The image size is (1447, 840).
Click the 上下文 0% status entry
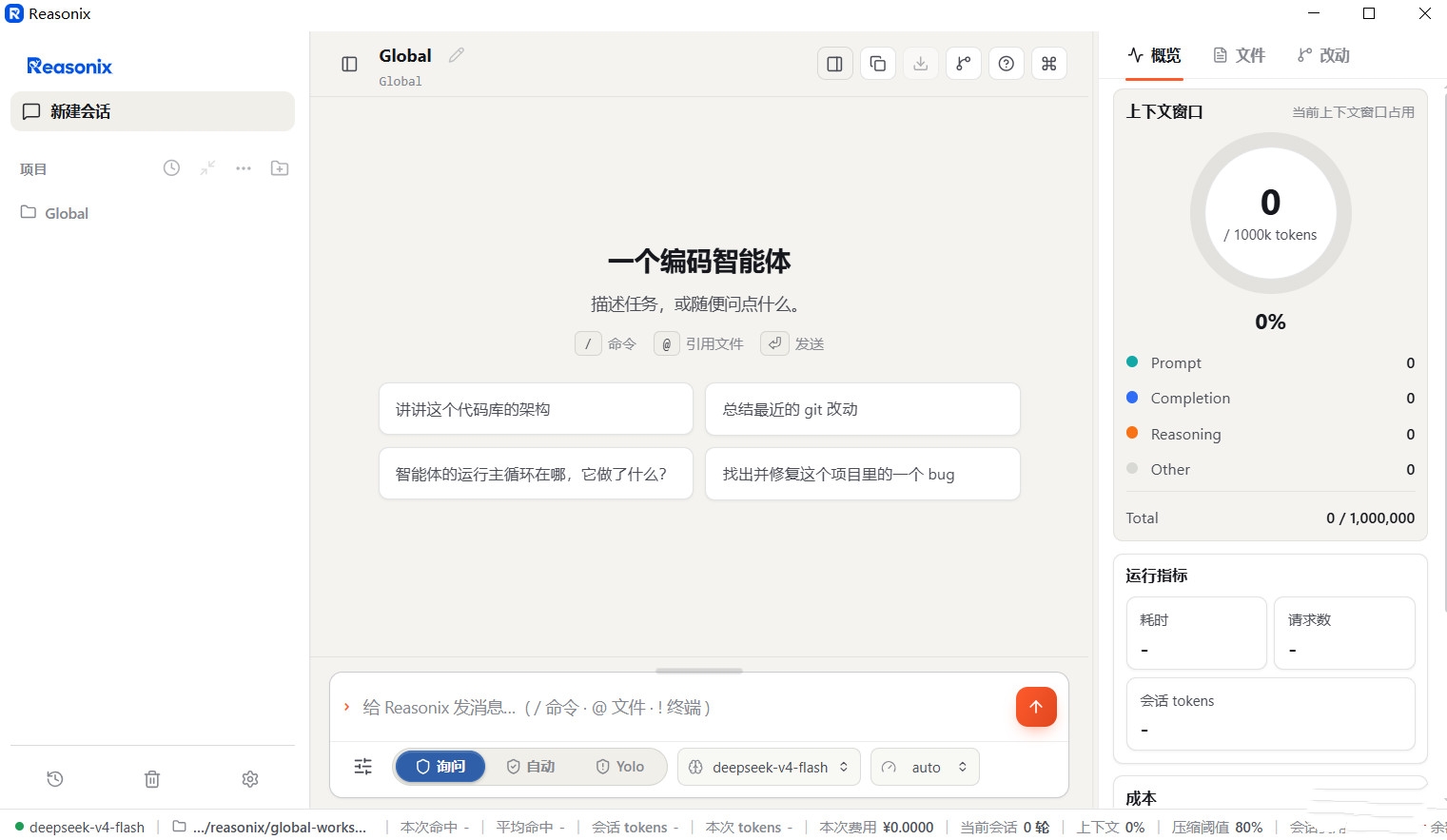point(1110,827)
